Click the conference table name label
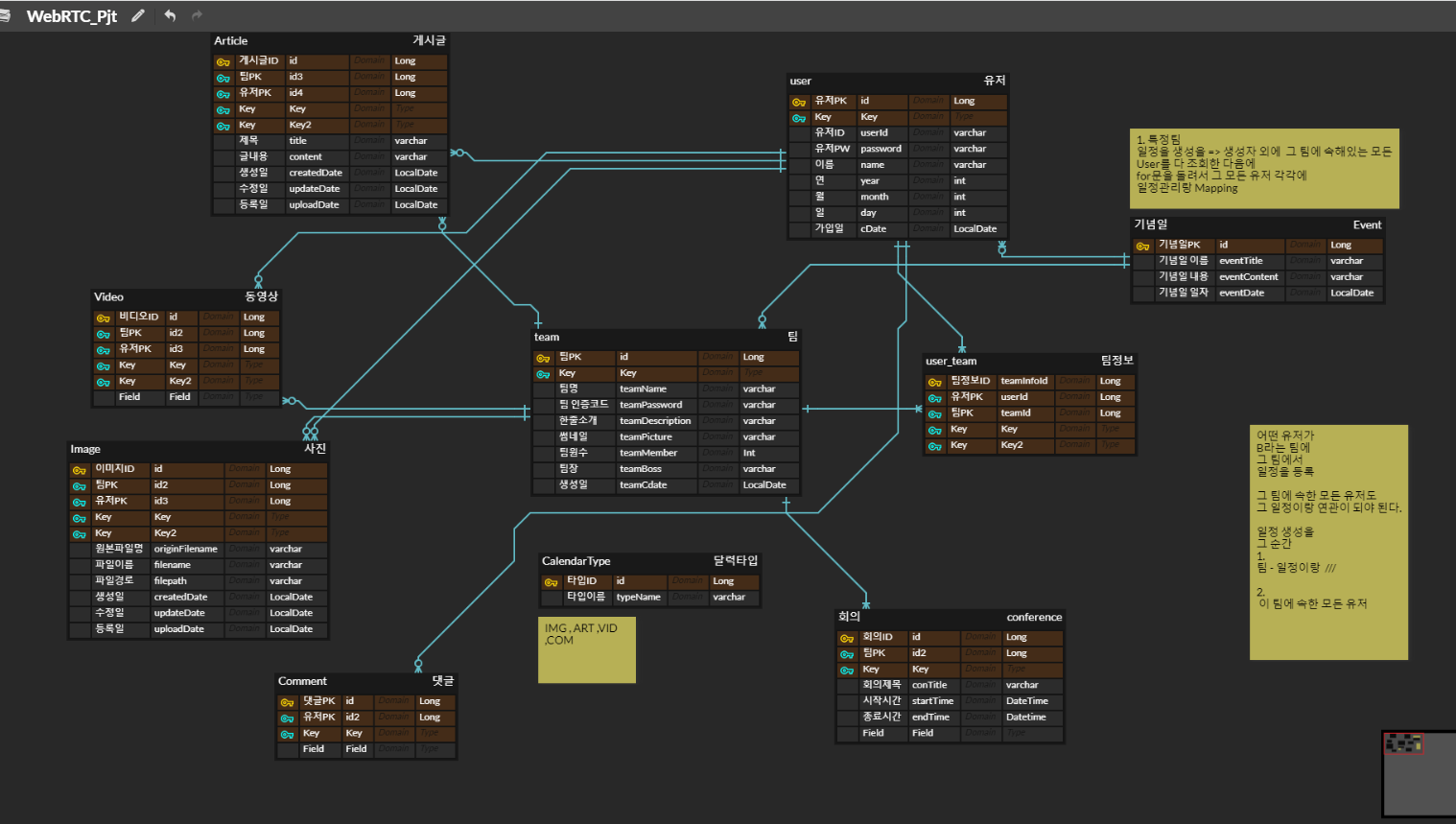Viewport: 1456px width, 824px height. click(x=1034, y=617)
